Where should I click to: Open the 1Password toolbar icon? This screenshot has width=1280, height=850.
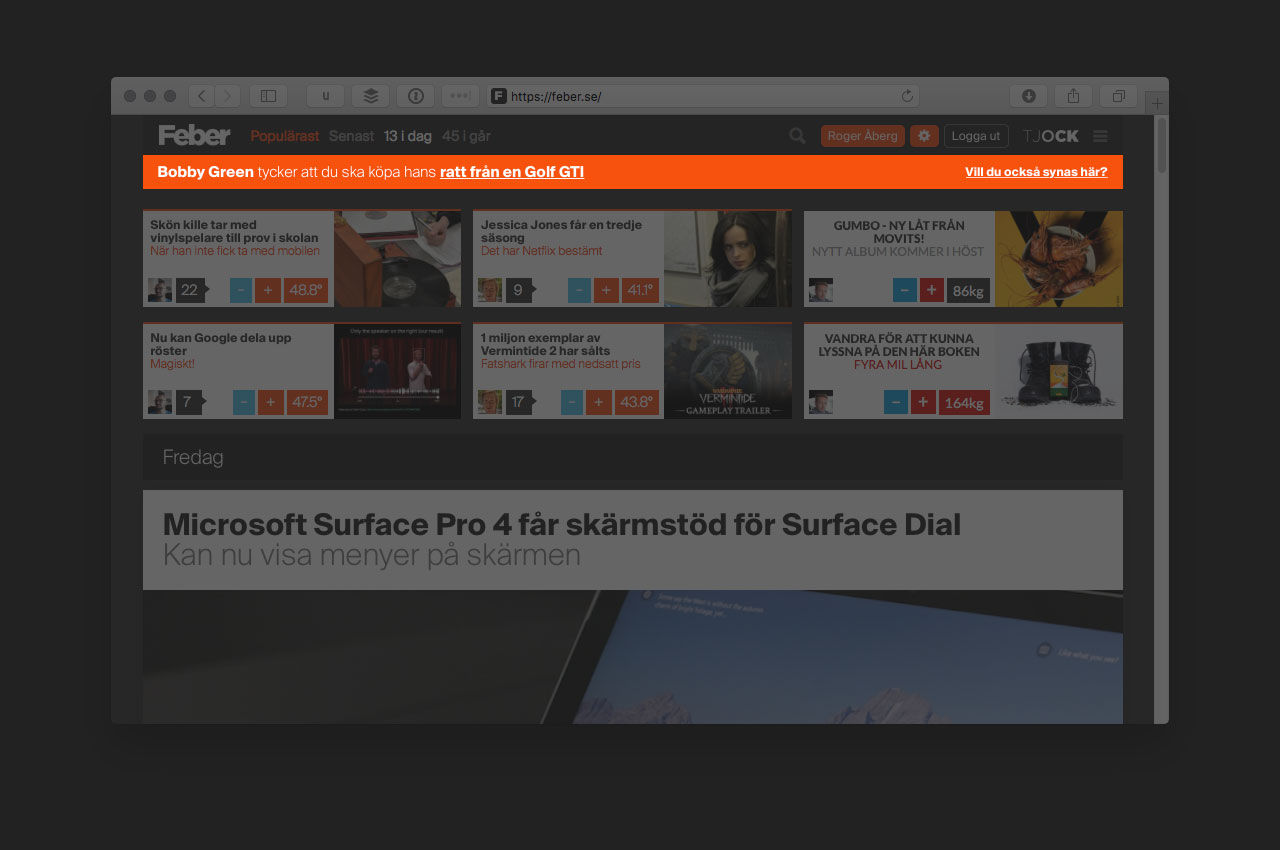415,96
